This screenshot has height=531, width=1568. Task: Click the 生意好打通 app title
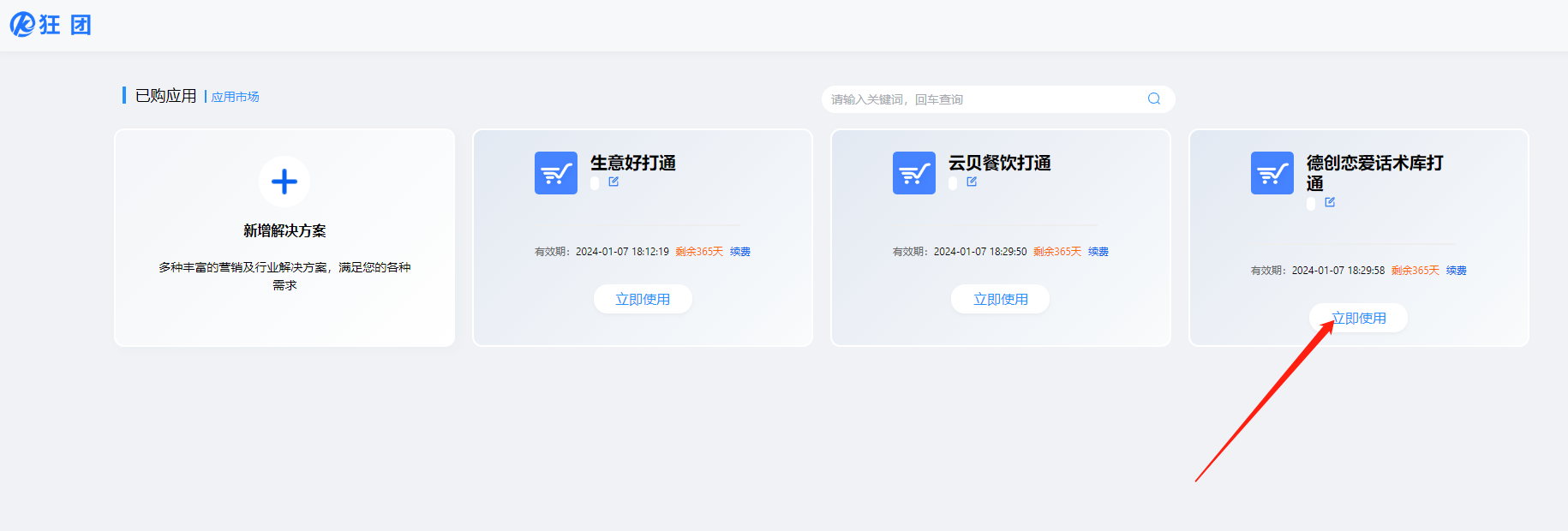point(633,163)
